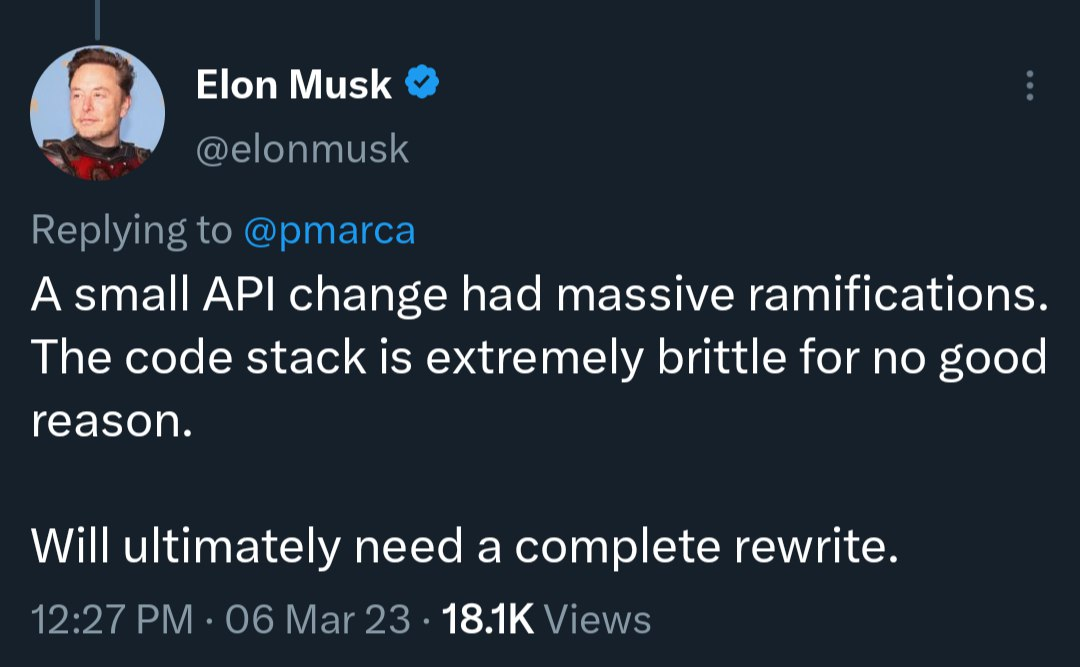Click the blue verified checkmark badge

coord(422,82)
